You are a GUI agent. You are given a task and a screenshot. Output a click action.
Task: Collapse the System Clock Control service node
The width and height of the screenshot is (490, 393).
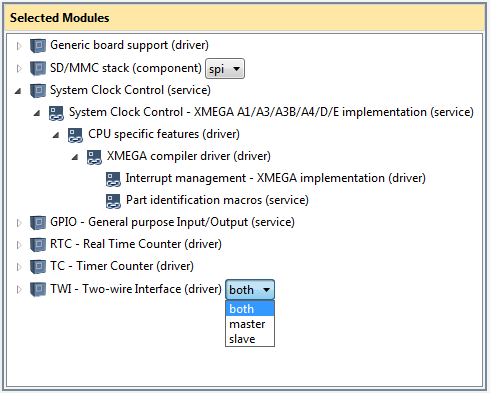point(18,91)
